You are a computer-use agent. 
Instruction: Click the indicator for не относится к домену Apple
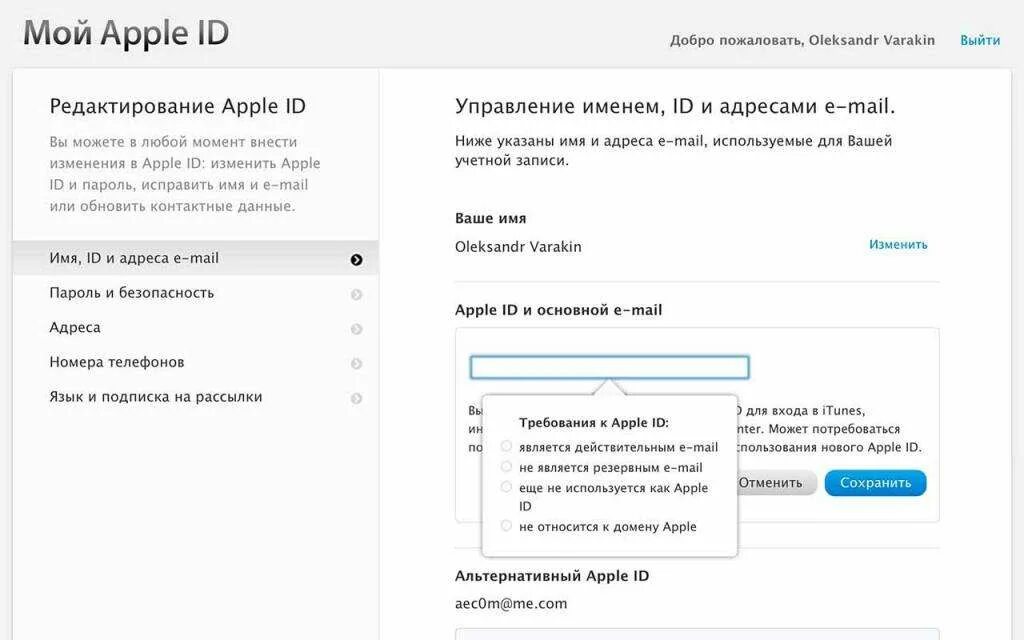click(506, 525)
